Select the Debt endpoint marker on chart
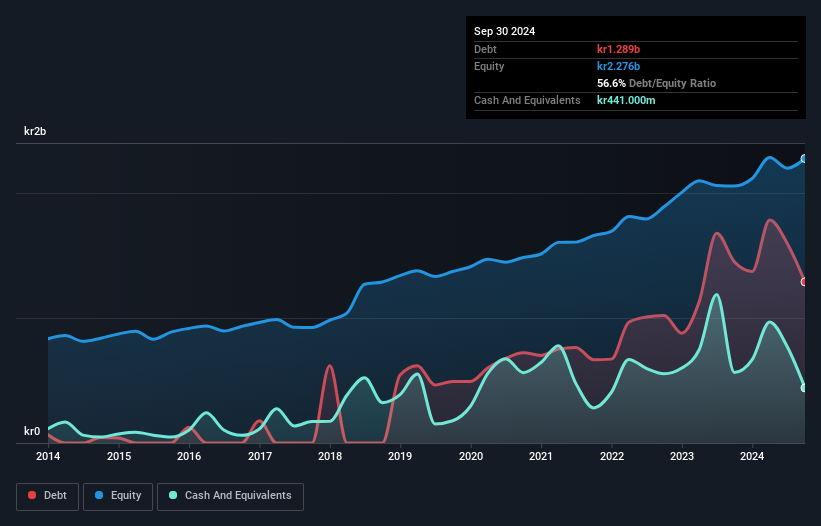The image size is (821, 526). (804, 282)
